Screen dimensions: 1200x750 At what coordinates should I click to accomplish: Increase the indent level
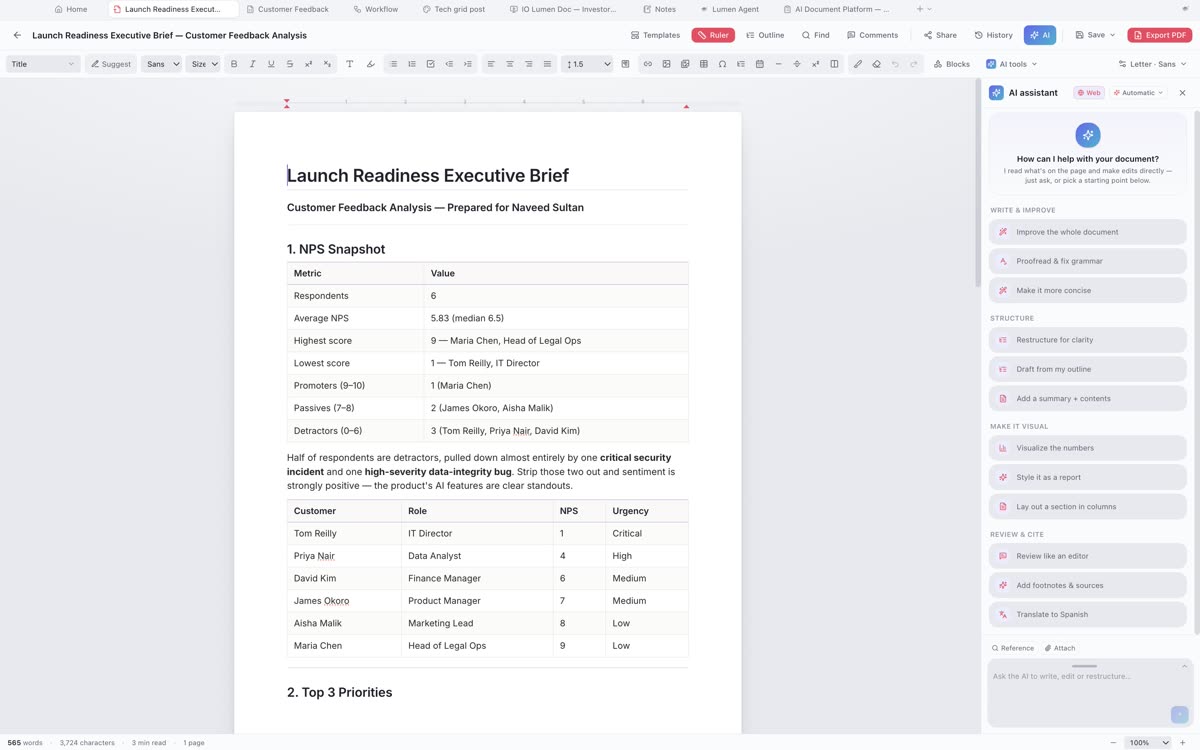[467, 64]
